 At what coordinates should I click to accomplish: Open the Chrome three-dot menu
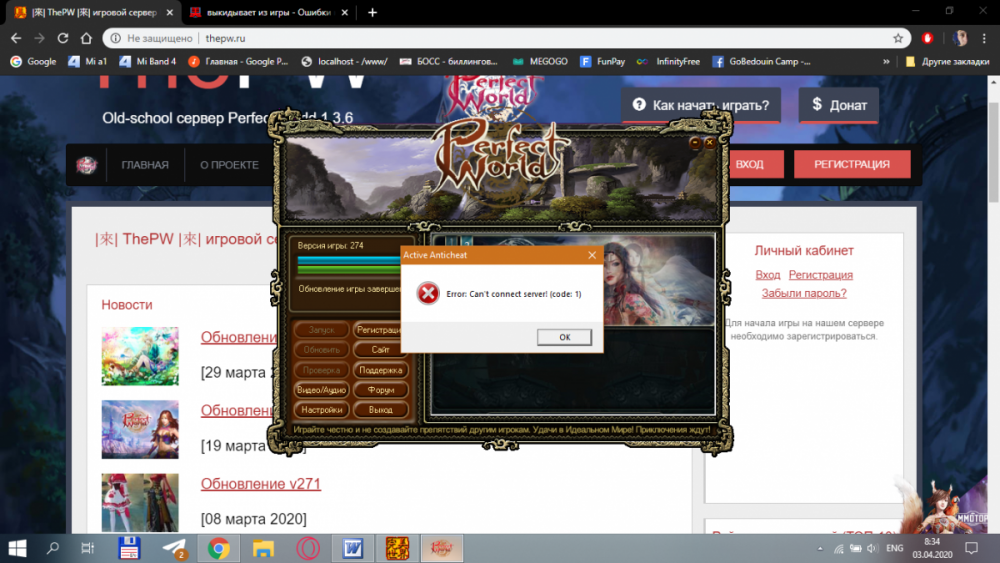tap(985, 38)
